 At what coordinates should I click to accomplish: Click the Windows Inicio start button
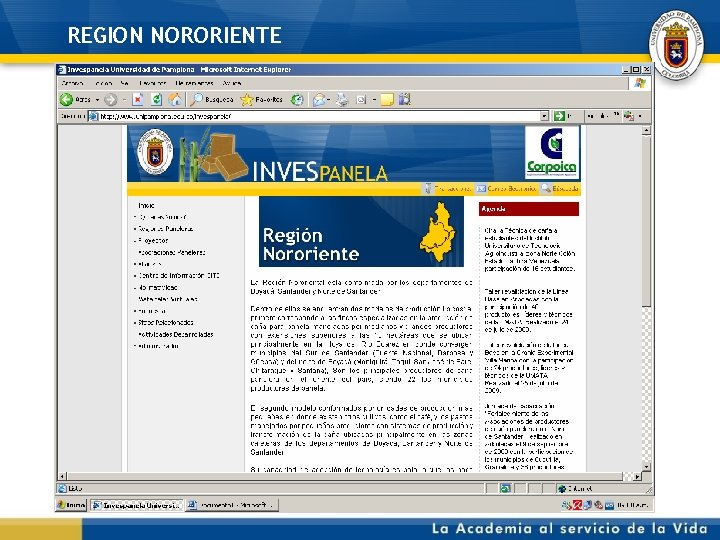pos(71,505)
